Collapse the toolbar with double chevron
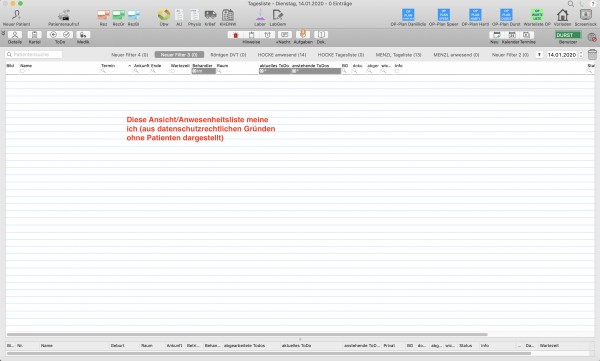This screenshot has height=361, width=600. pyautogui.click(x=3, y=33)
